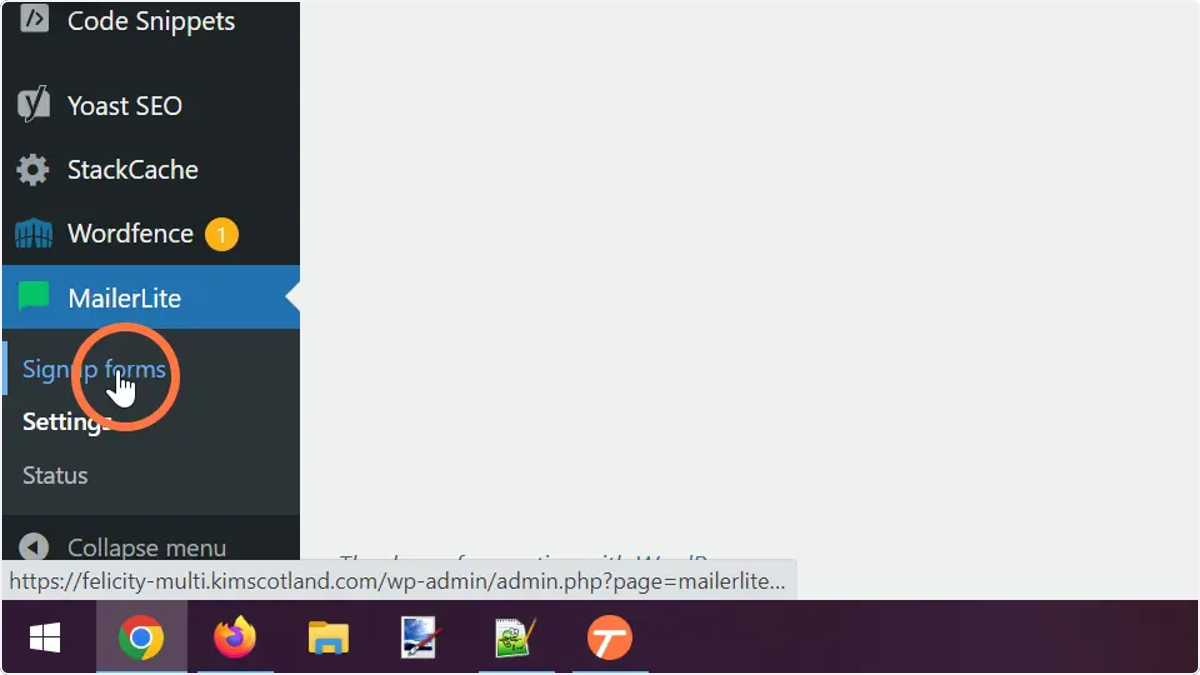1200x675 pixels.
Task: Open Yoast SEO in the sidebar
Action: pyautogui.click(x=150, y=106)
